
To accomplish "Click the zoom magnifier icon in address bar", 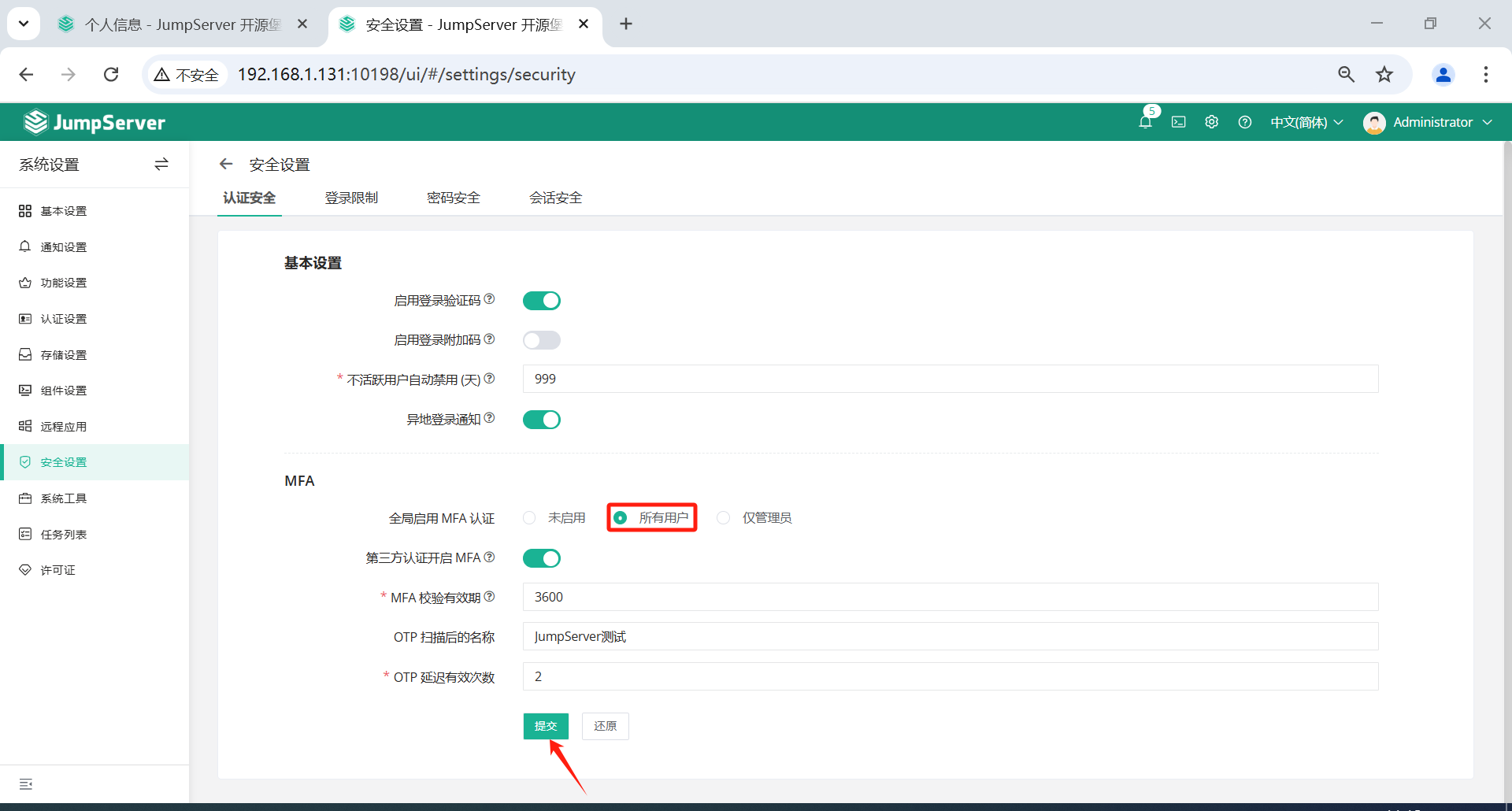I will [x=1347, y=74].
